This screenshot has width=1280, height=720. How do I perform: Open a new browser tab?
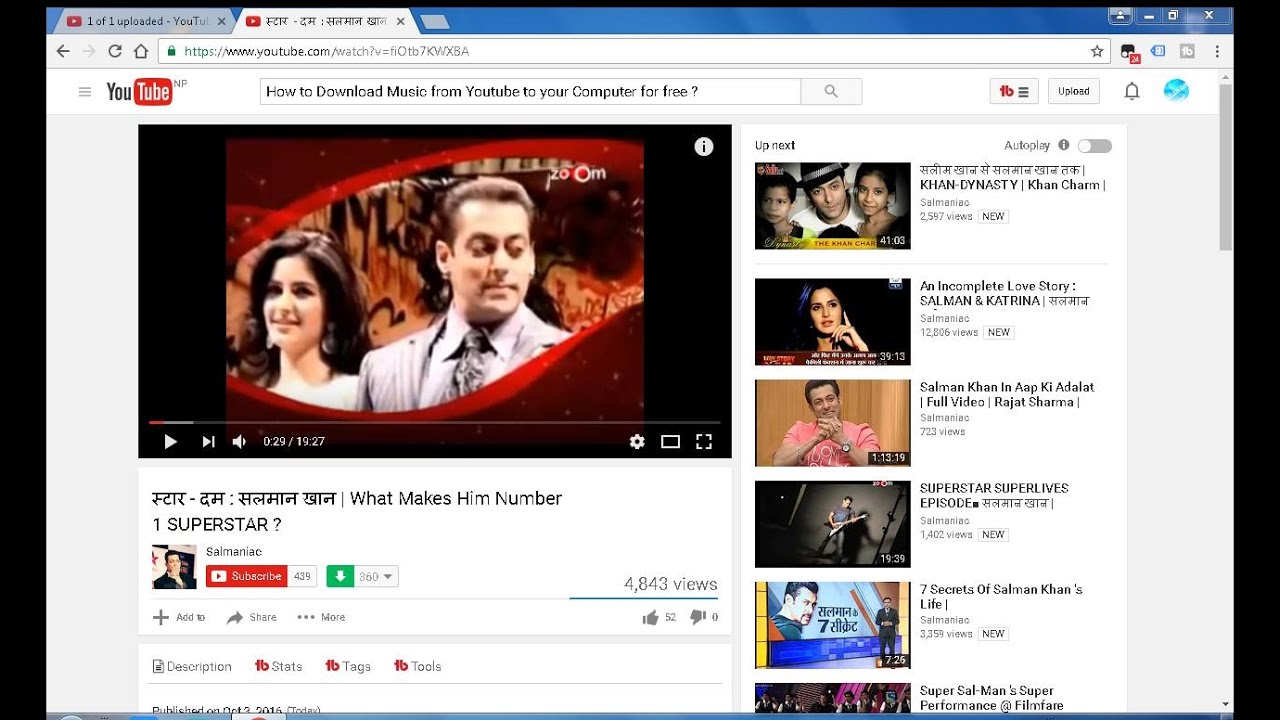click(x=433, y=21)
